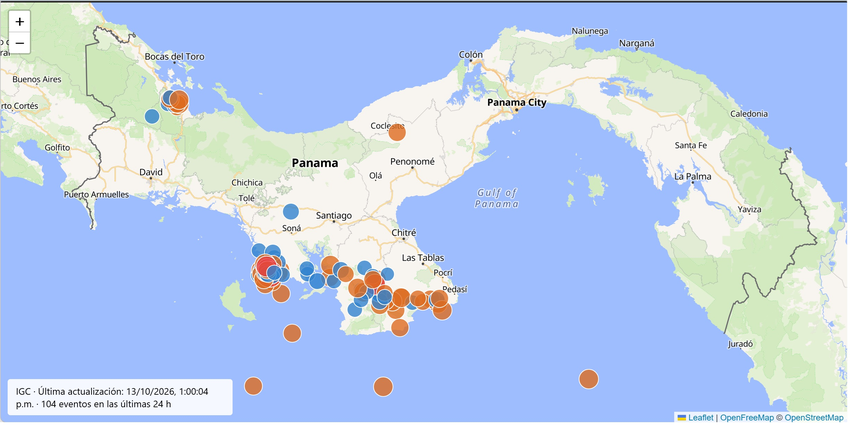Click the orange marker cluster near Bocas del Toro
This screenshot has width=855, height=426.
[178, 100]
